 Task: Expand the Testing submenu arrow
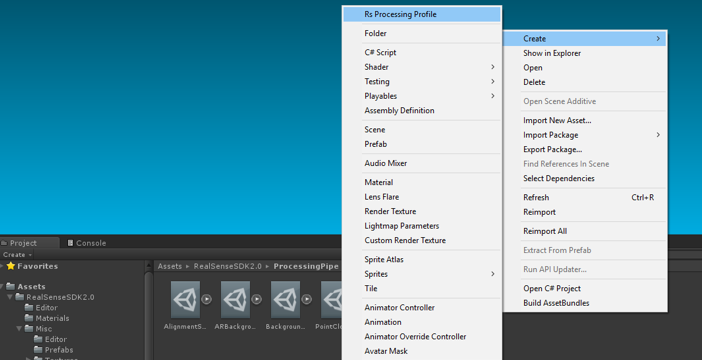pos(492,81)
